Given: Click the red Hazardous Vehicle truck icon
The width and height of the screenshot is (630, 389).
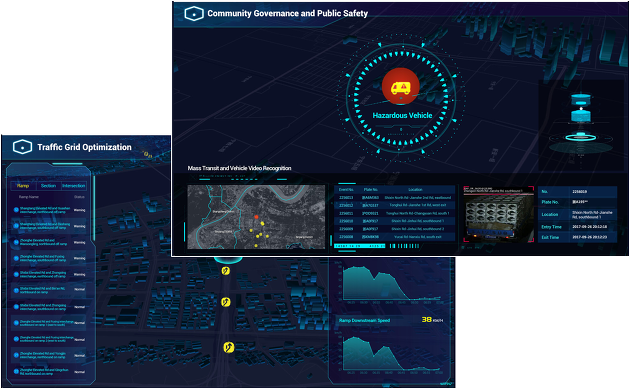Looking at the screenshot, I should (401, 87).
